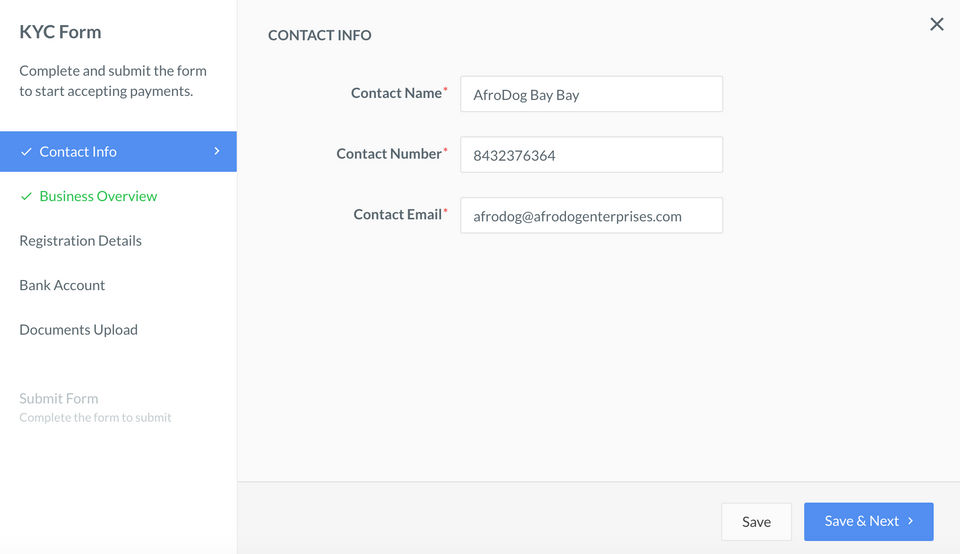The image size is (960, 554).
Task: Go to Registration Details section
Action: click(80, 241)
